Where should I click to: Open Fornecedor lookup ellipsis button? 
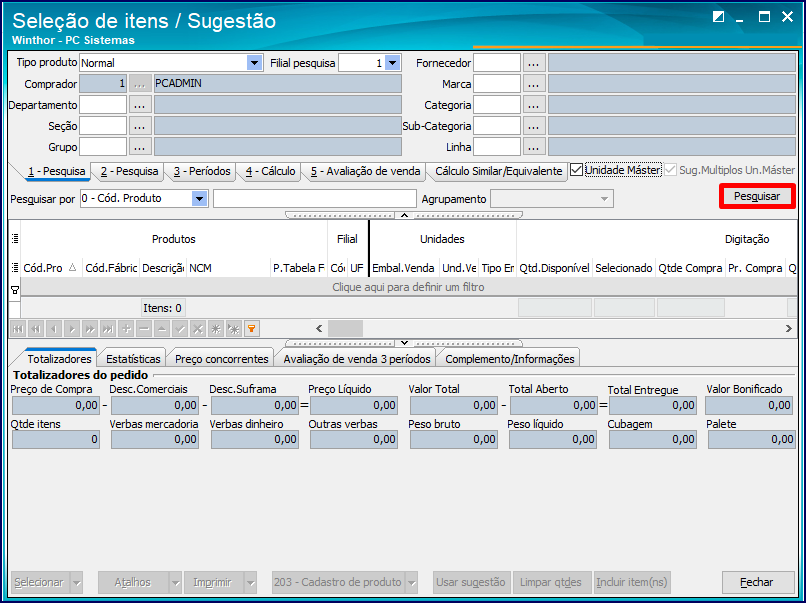pos(534,63)
